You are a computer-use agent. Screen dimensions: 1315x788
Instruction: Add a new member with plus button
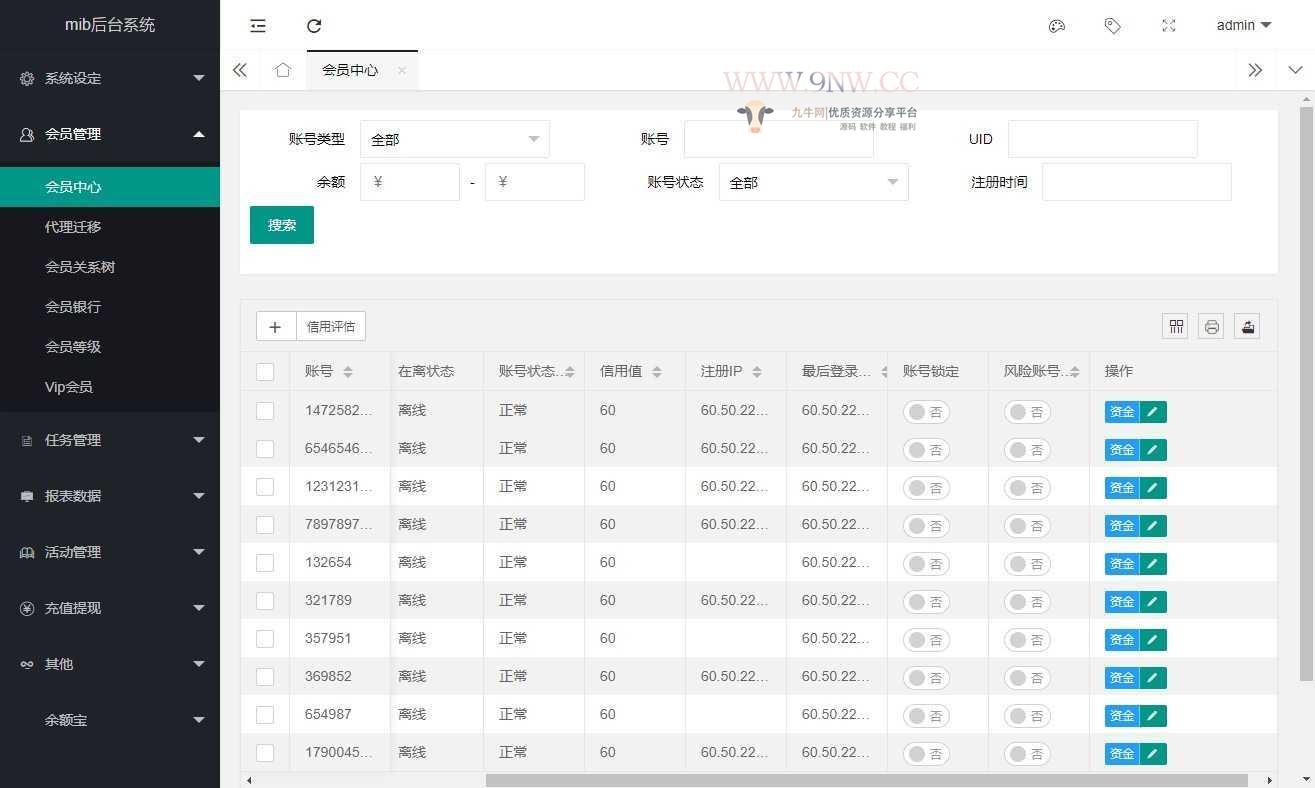tap(276, 326)
